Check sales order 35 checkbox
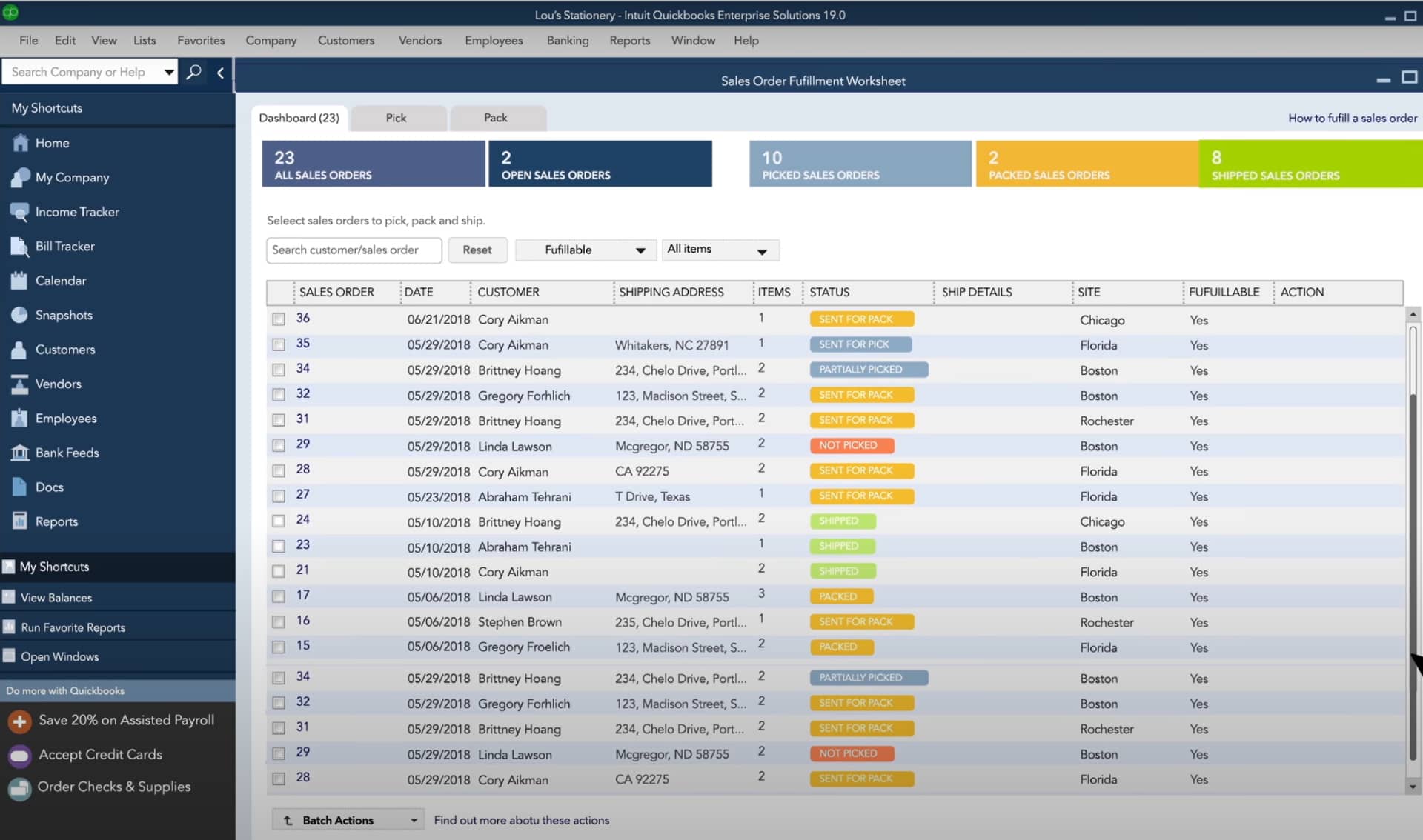 point(279,344)
